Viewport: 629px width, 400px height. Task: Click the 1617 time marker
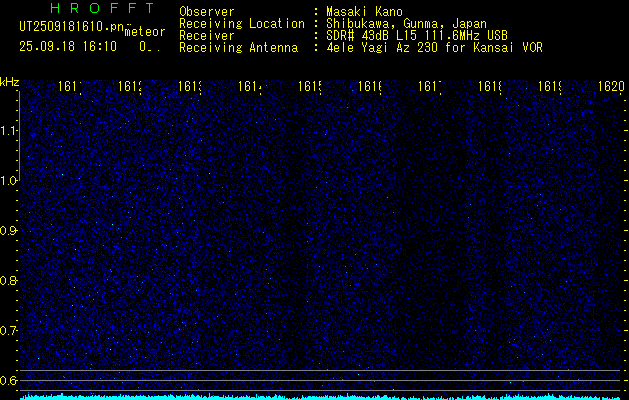[430, 86]
